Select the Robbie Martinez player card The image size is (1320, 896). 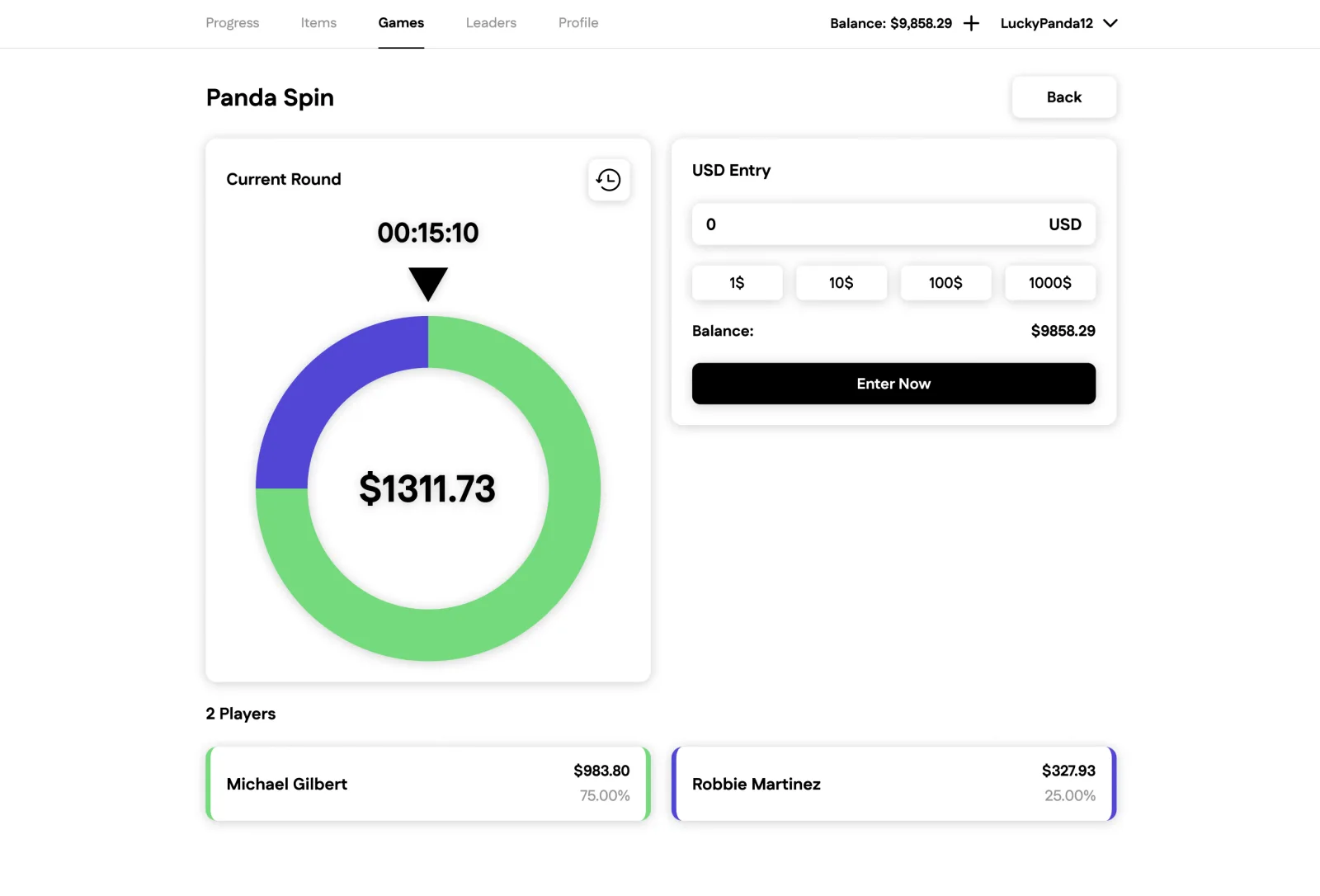pyautogui.click(x=893, y=784)
